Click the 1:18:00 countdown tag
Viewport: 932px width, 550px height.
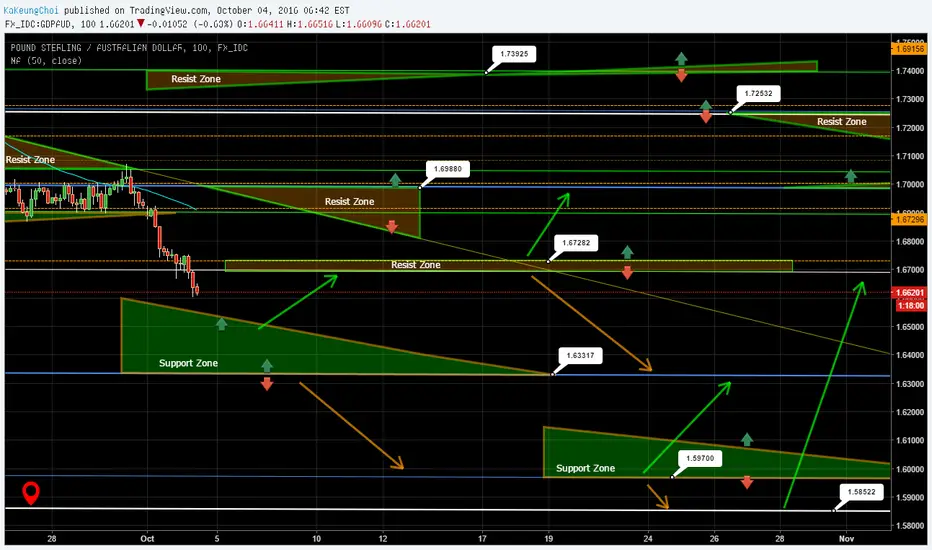point(911,306)
